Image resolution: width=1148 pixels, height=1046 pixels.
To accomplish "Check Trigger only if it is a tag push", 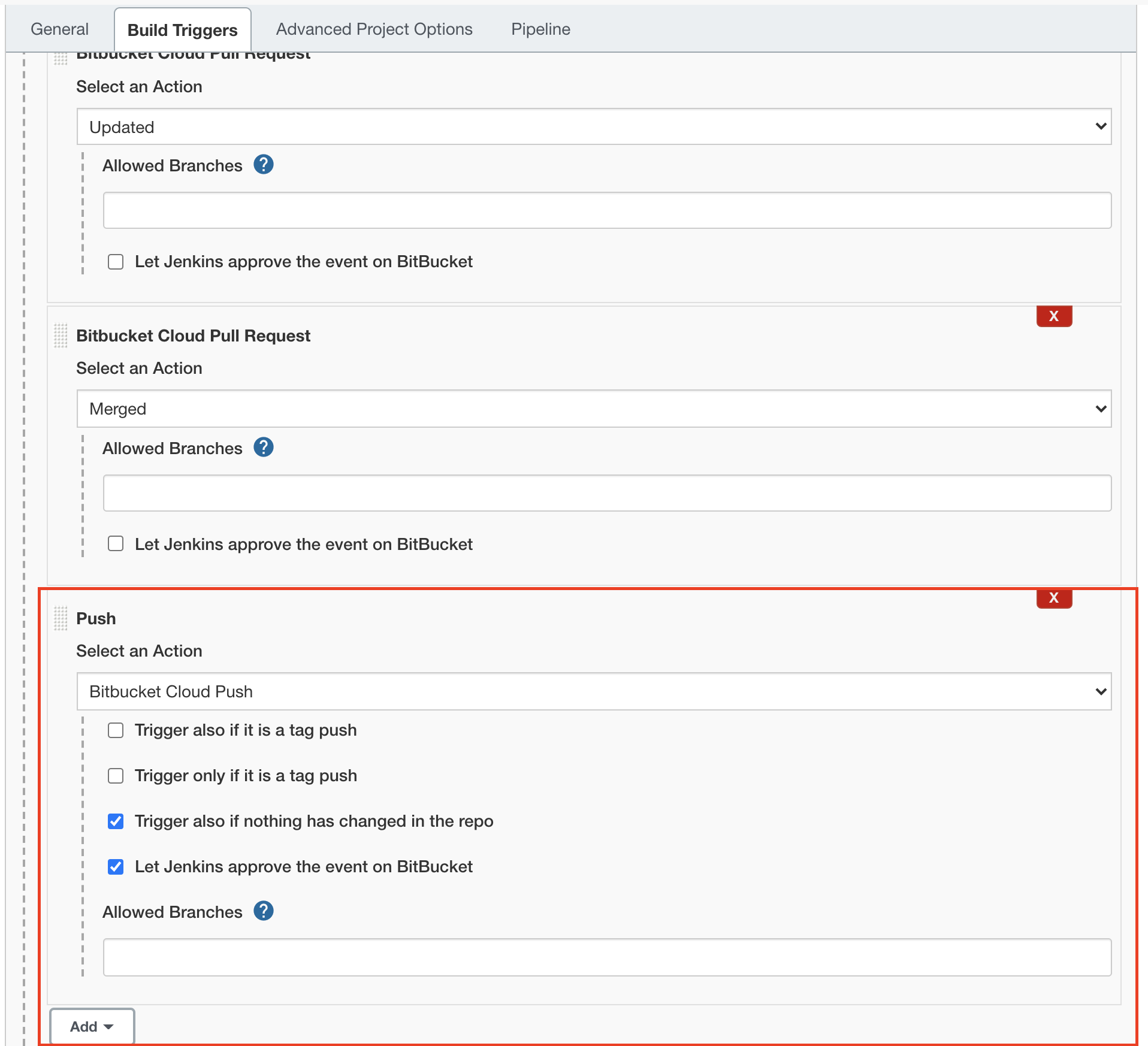I will click(x=115, y=775).
